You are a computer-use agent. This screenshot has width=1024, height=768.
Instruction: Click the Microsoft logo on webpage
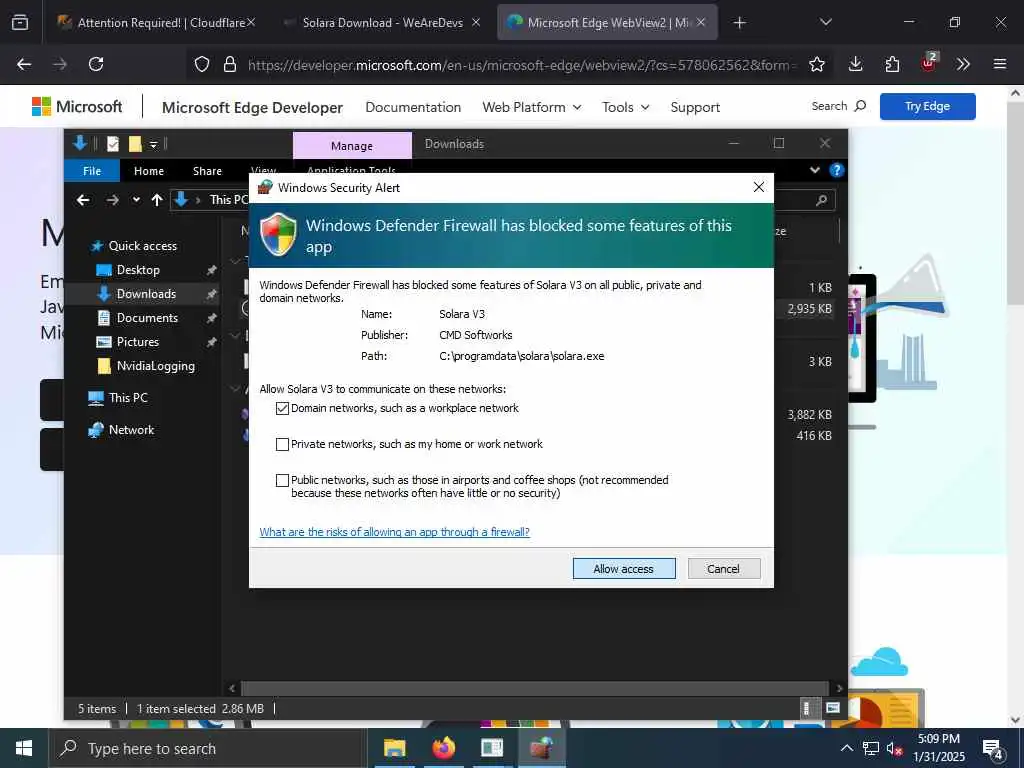pyautogui.click(x=77, y=106)
